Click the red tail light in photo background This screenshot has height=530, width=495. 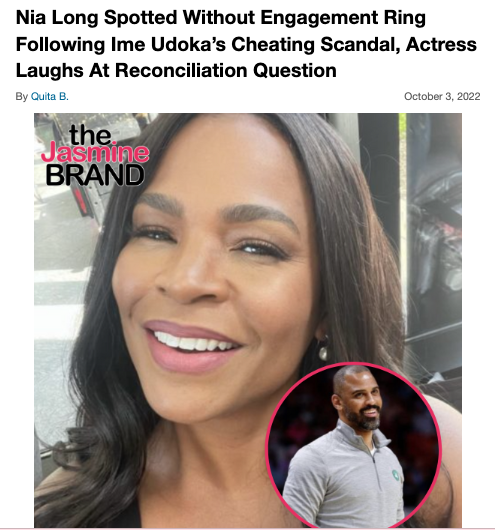[78, 200]
